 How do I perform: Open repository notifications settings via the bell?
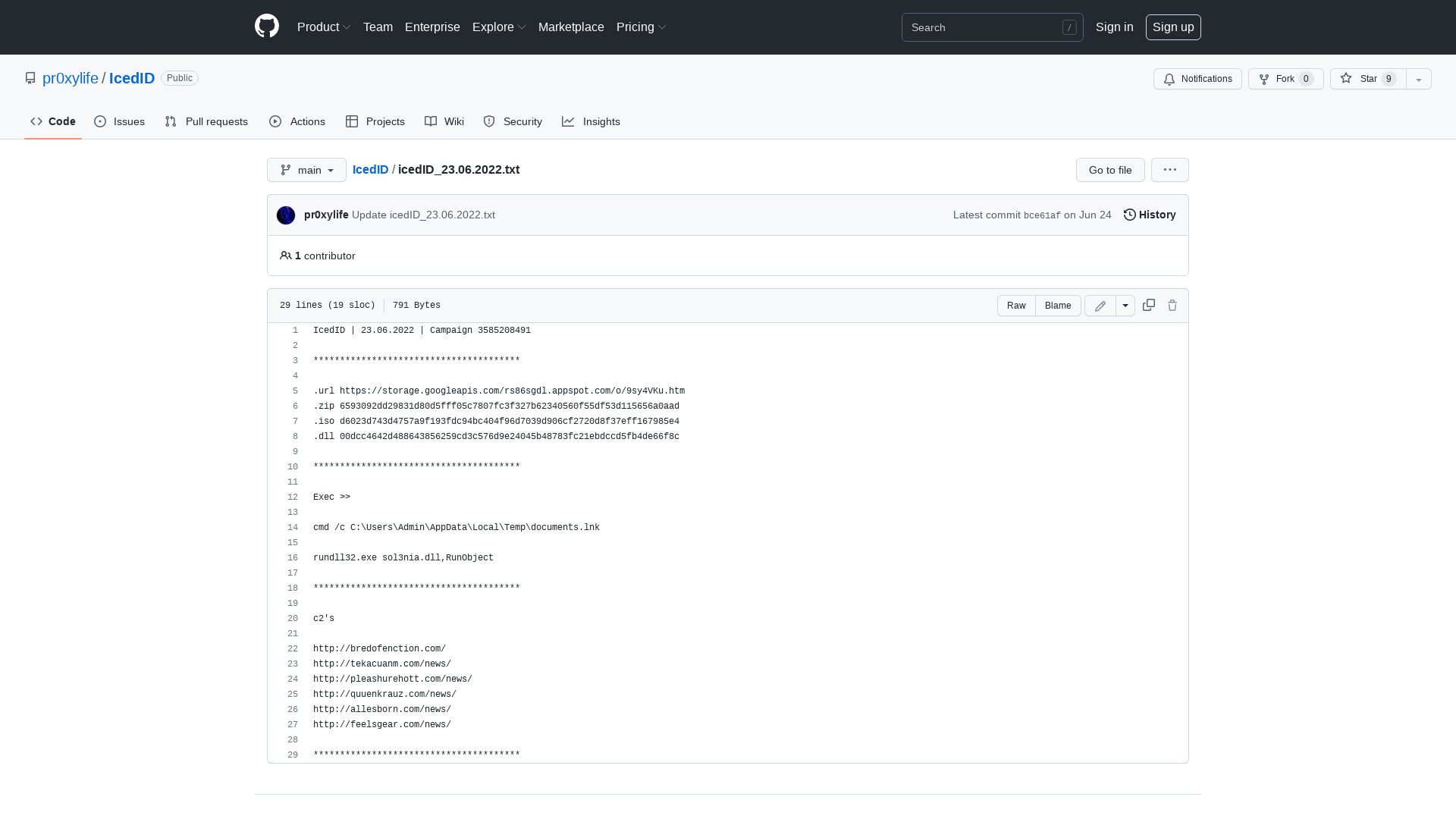pyautogui.click(x=1197, y=79)
